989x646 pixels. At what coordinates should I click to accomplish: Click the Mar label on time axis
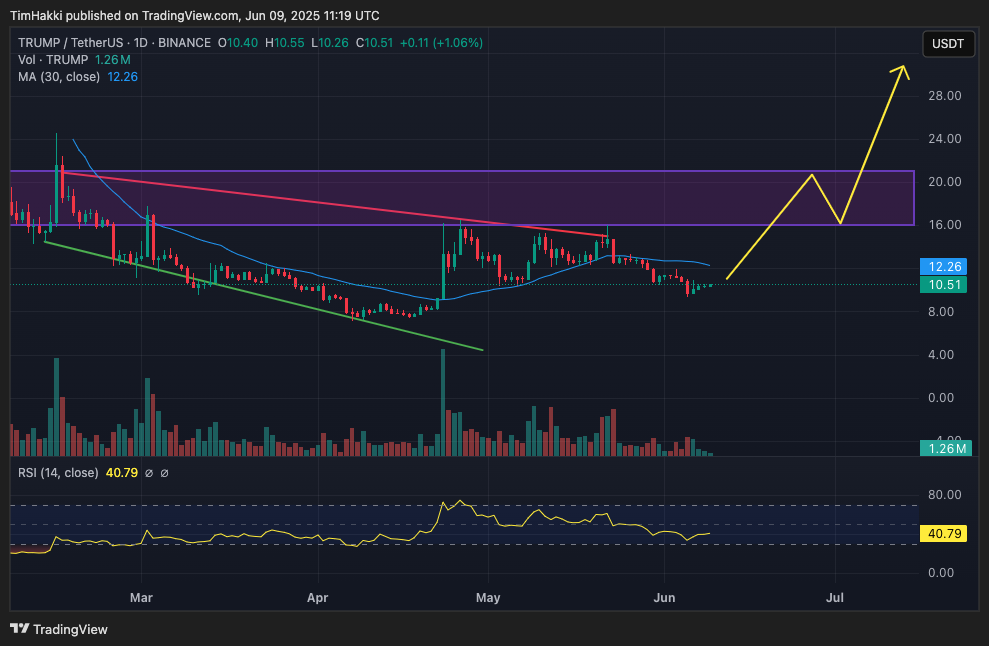[x=141, y=597]
